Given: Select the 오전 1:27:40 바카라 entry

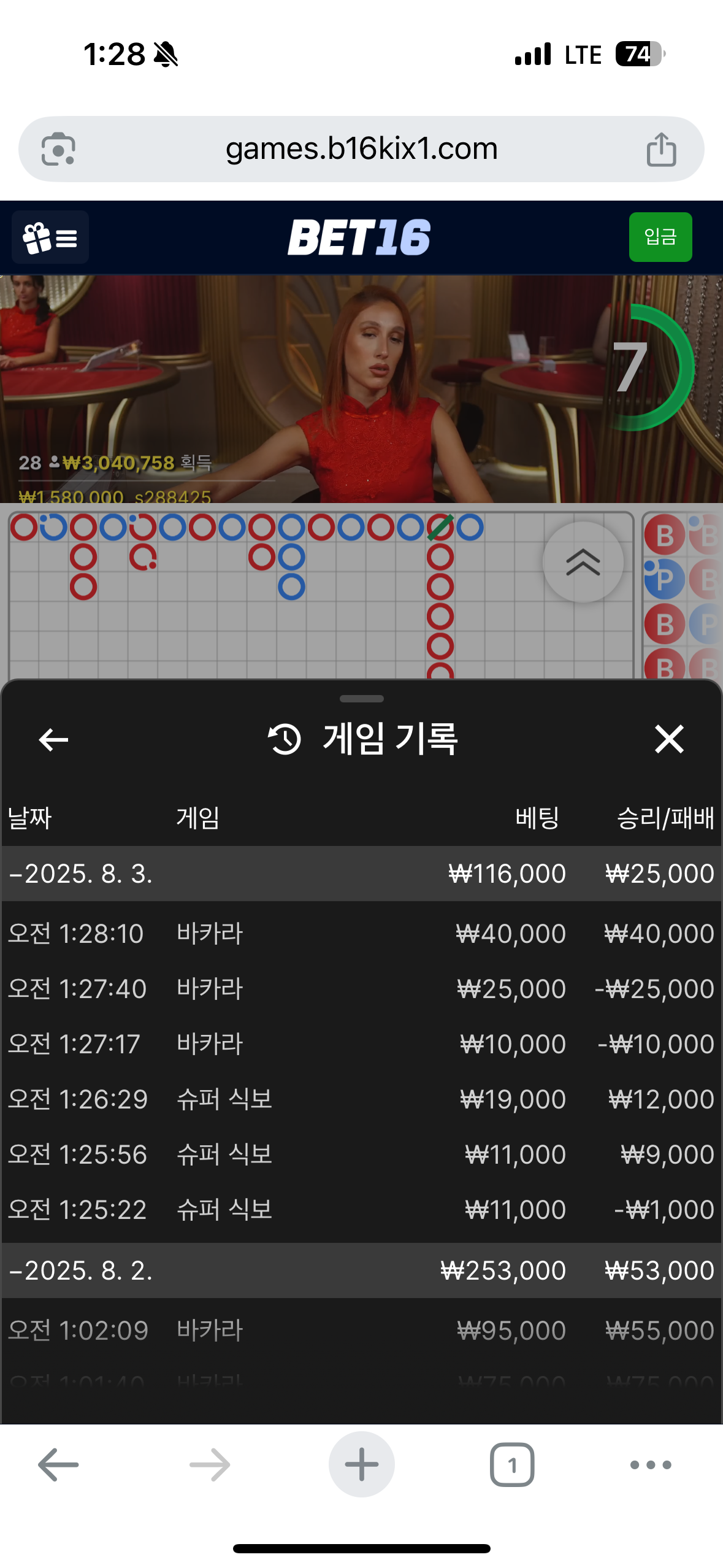Looking at the screenshot, I should (x=361, y=989).
